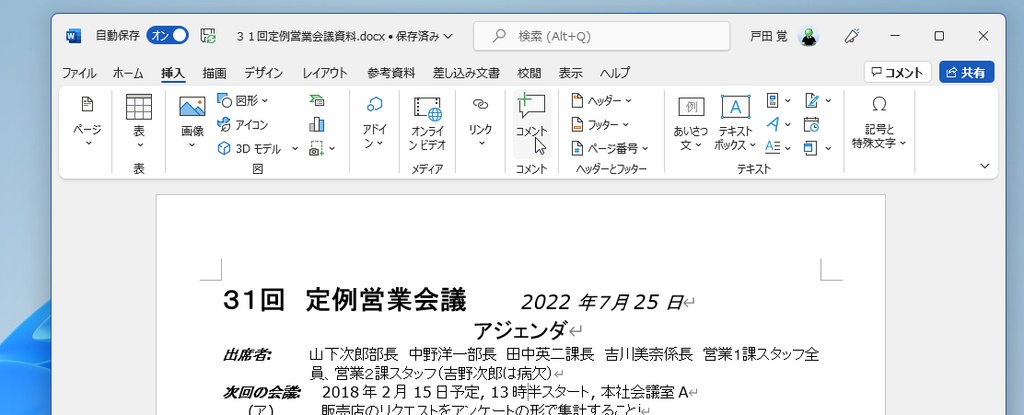This screenshot has height=415, width=1024.
Task: Expand the object dropdown arrow
Action: click(x=828, y=148)
